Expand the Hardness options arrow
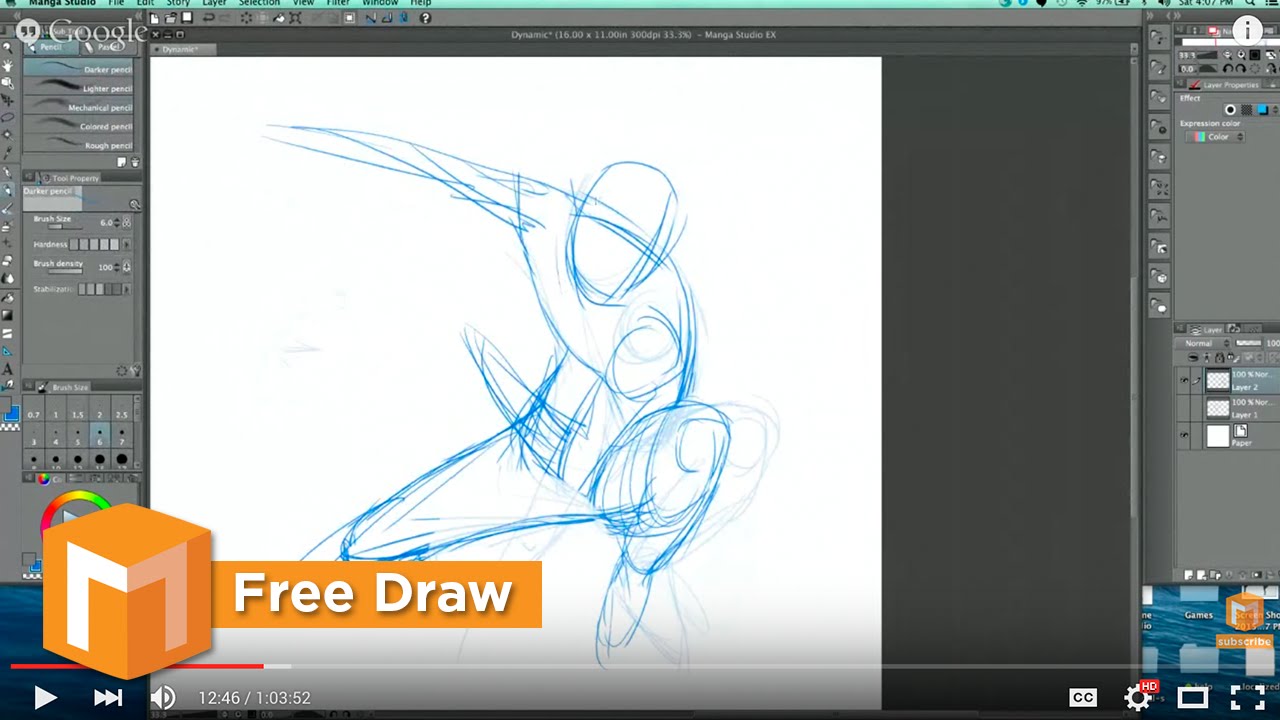This screenshot has width=1280, height=720. (x=126, y=245)
